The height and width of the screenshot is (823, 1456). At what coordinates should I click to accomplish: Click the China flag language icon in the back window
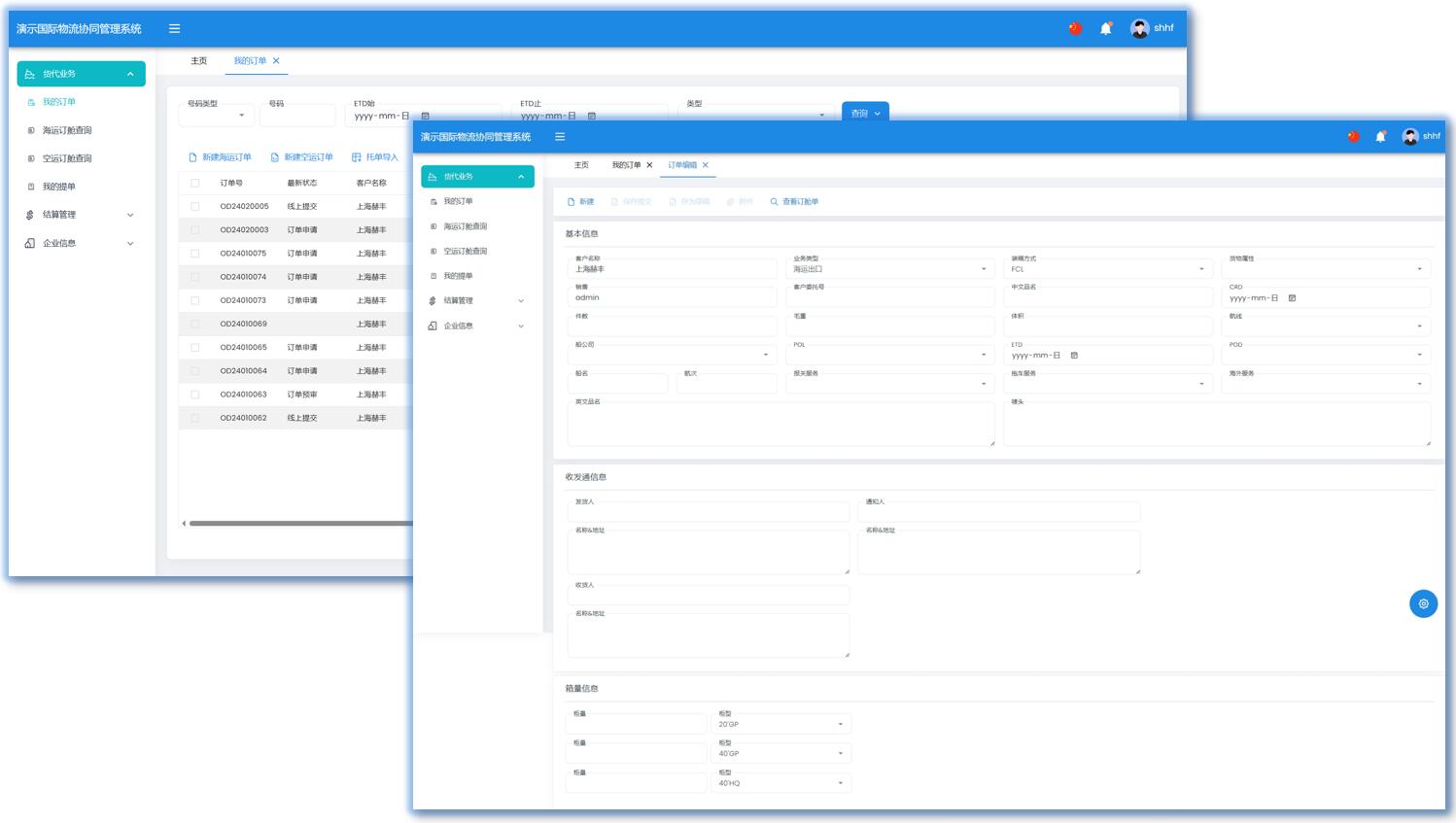coord(1074,28)
